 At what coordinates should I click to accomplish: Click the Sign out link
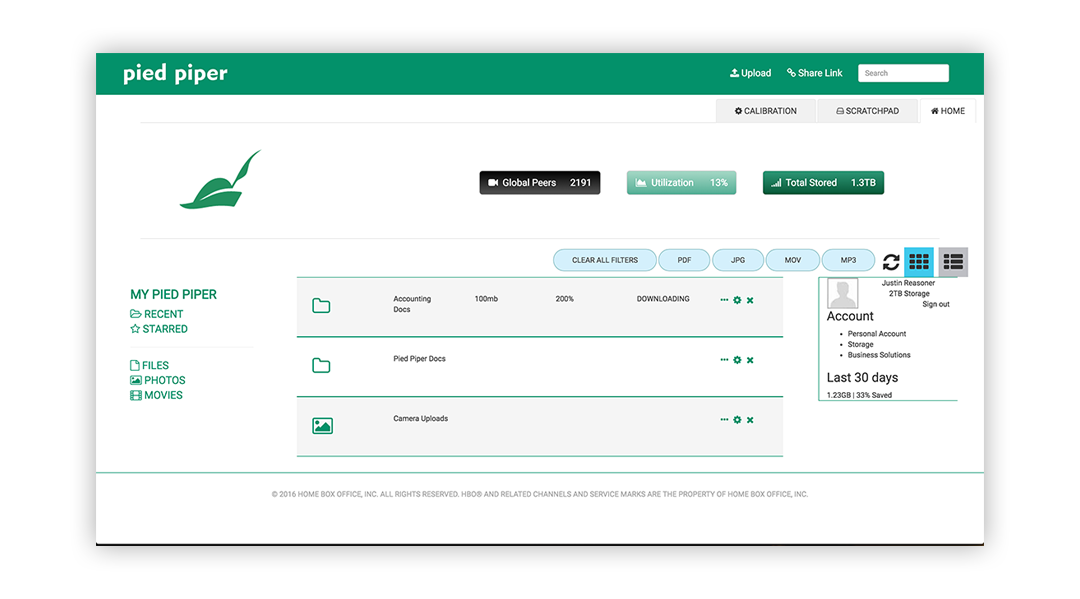(935, 304)
